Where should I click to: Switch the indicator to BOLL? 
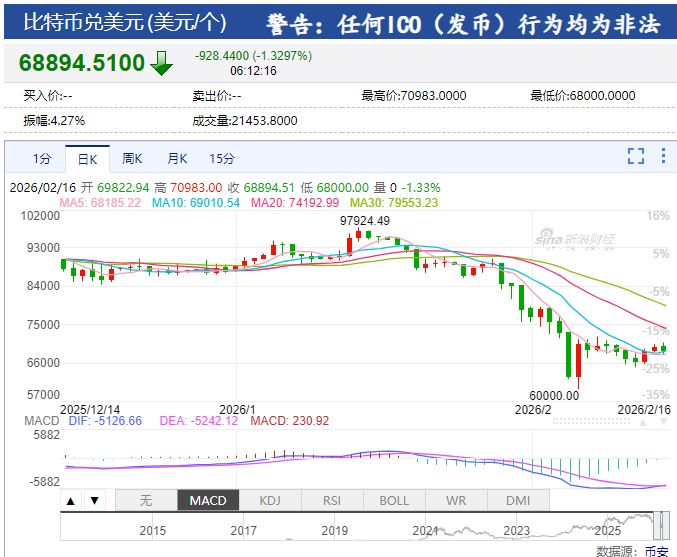(x=394, y=500)
